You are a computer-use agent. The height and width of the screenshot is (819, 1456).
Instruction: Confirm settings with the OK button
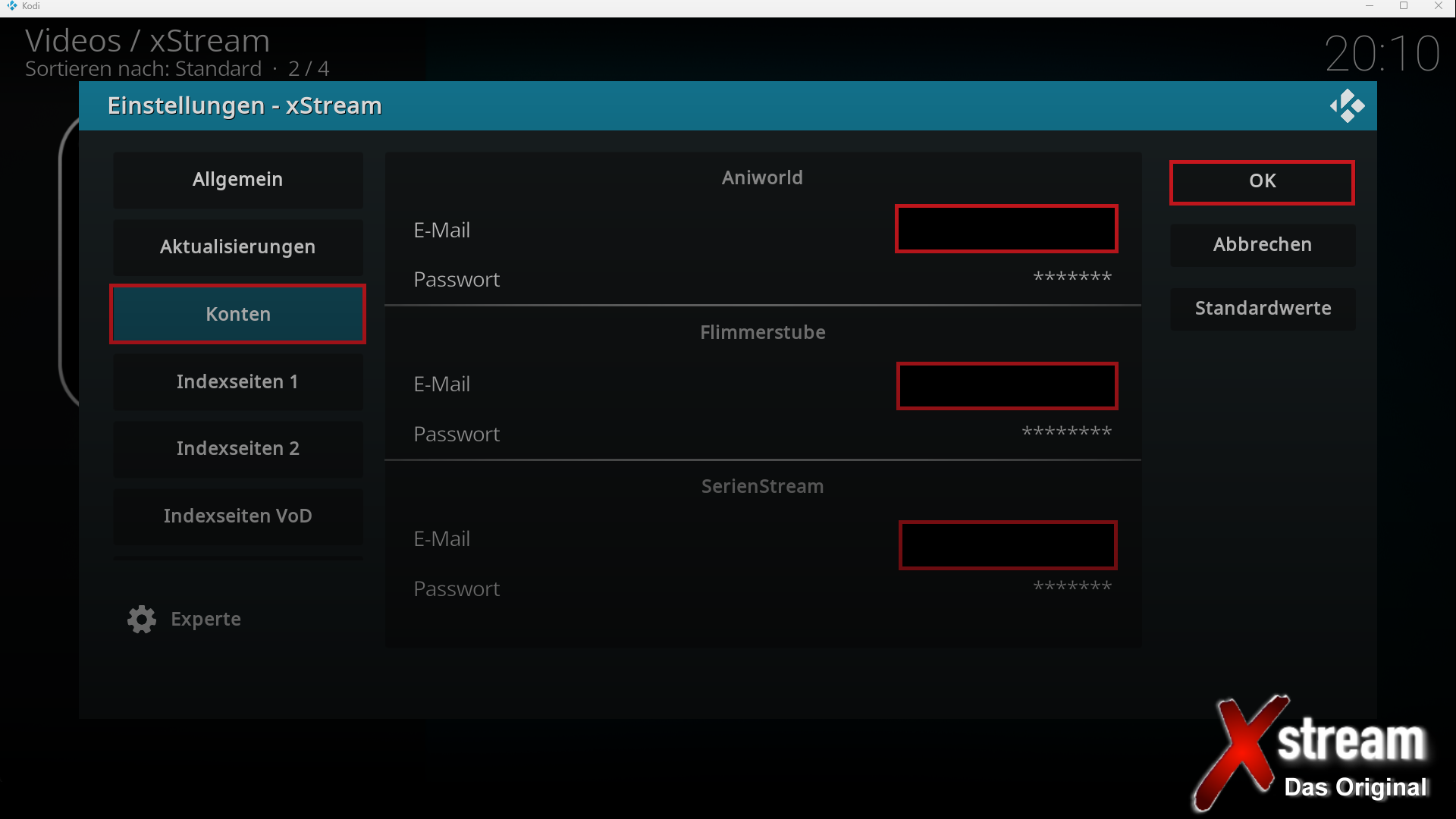1262,182
